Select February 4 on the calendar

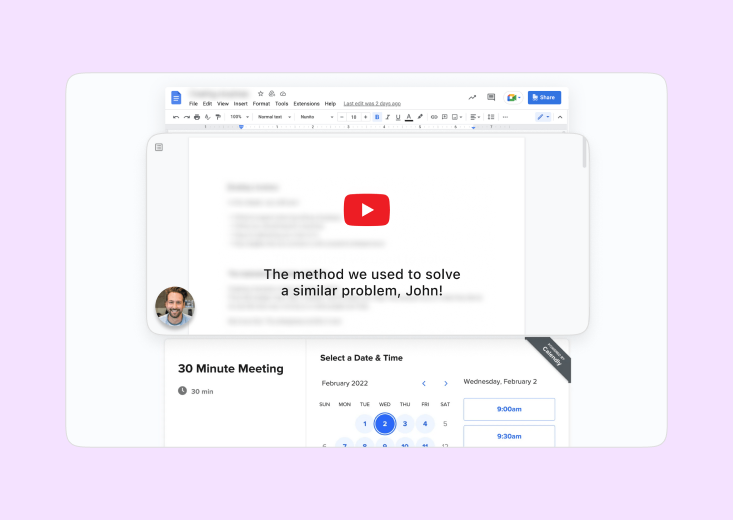point(425,424)
